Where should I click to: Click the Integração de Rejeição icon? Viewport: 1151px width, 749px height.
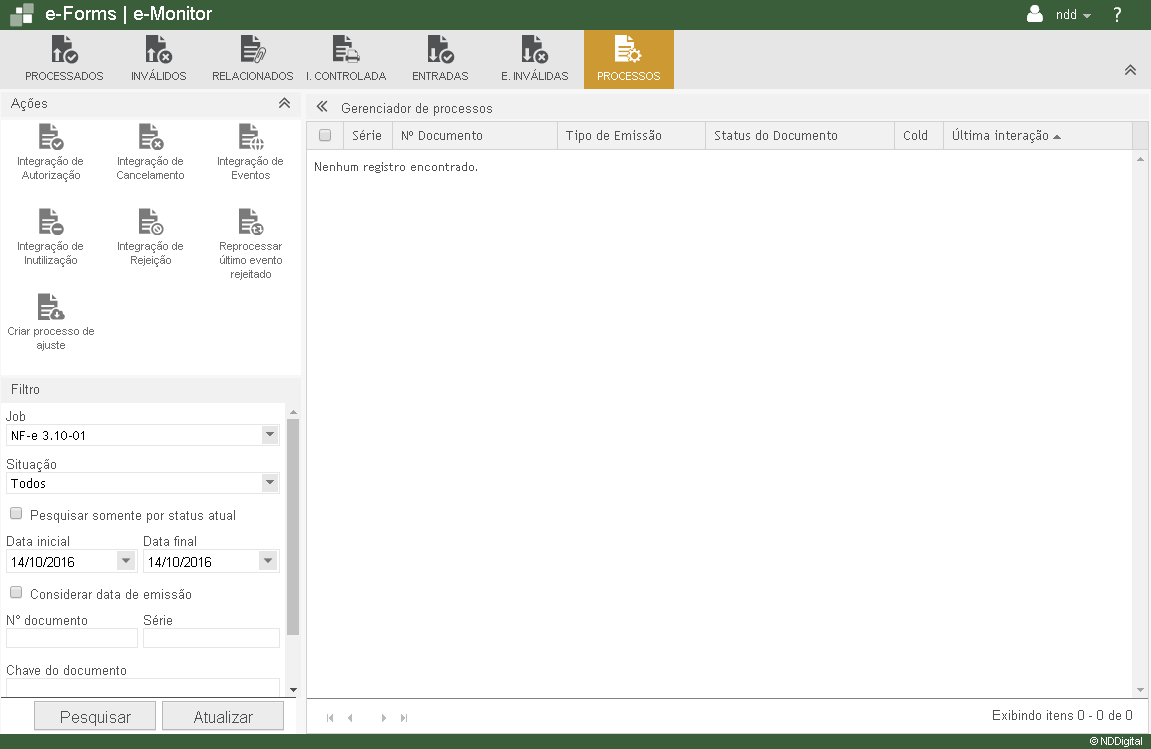coord(150,222)
